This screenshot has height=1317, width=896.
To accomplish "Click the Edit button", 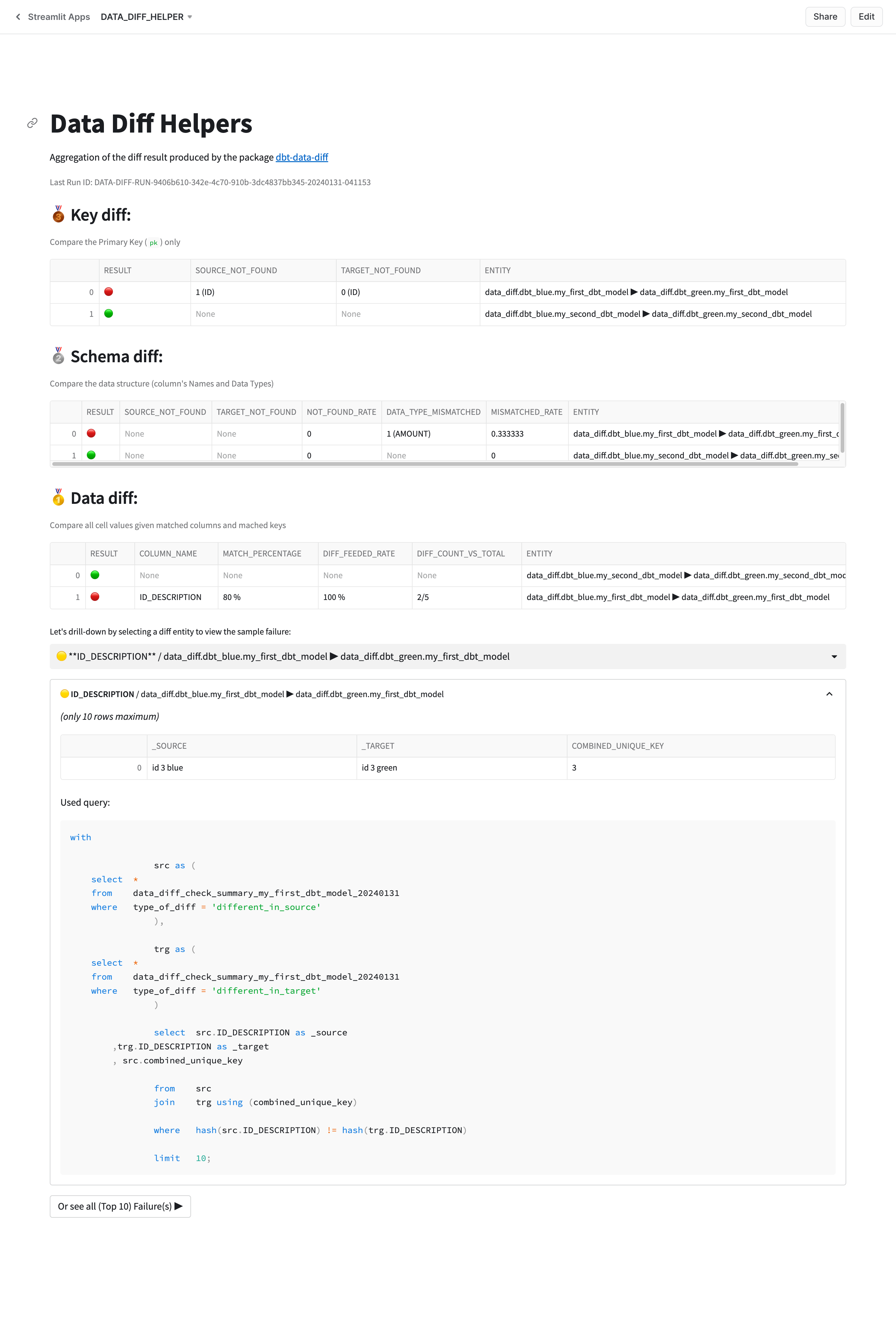I will coord(866,17).
